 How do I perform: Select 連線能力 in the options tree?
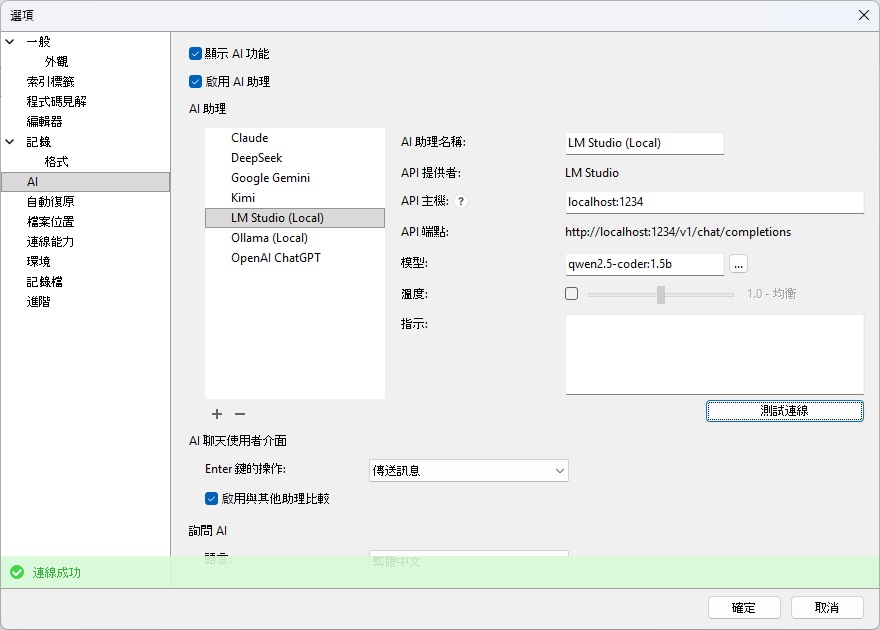point(51,242)
